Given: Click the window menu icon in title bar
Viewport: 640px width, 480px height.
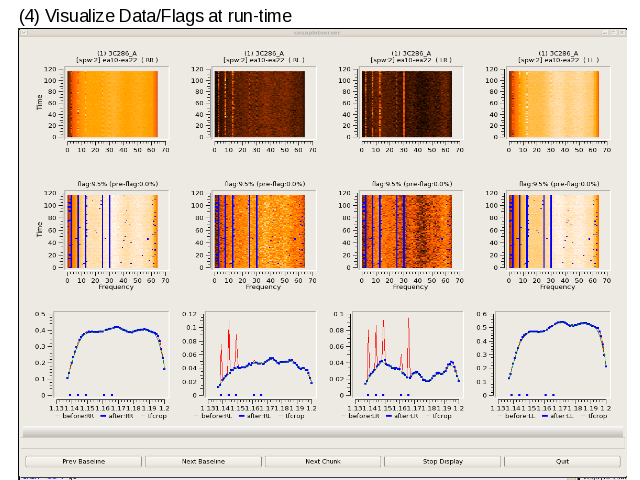Looking at the screenshot, I should (24, 33).
